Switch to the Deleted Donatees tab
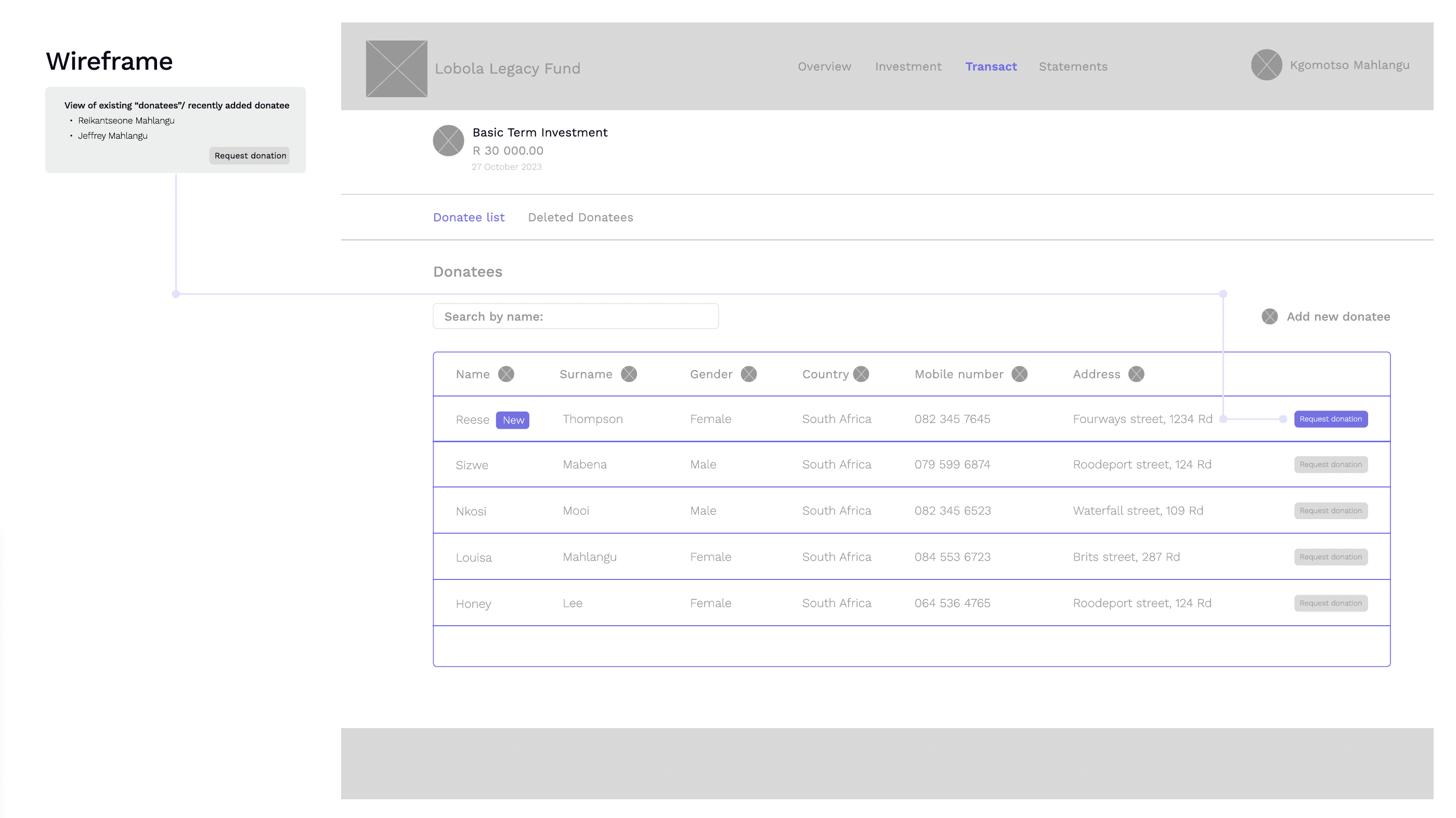1456x818 pixels. coord(580,218)
